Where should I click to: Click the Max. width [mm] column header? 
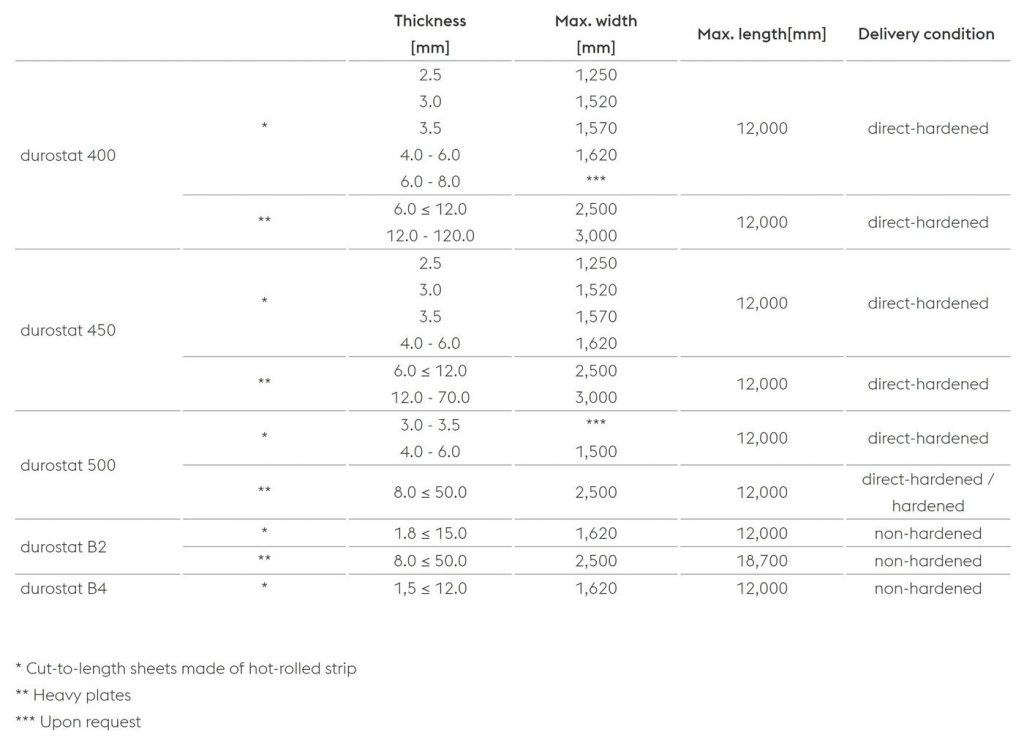pyautogui.click(x=596, y=34)
